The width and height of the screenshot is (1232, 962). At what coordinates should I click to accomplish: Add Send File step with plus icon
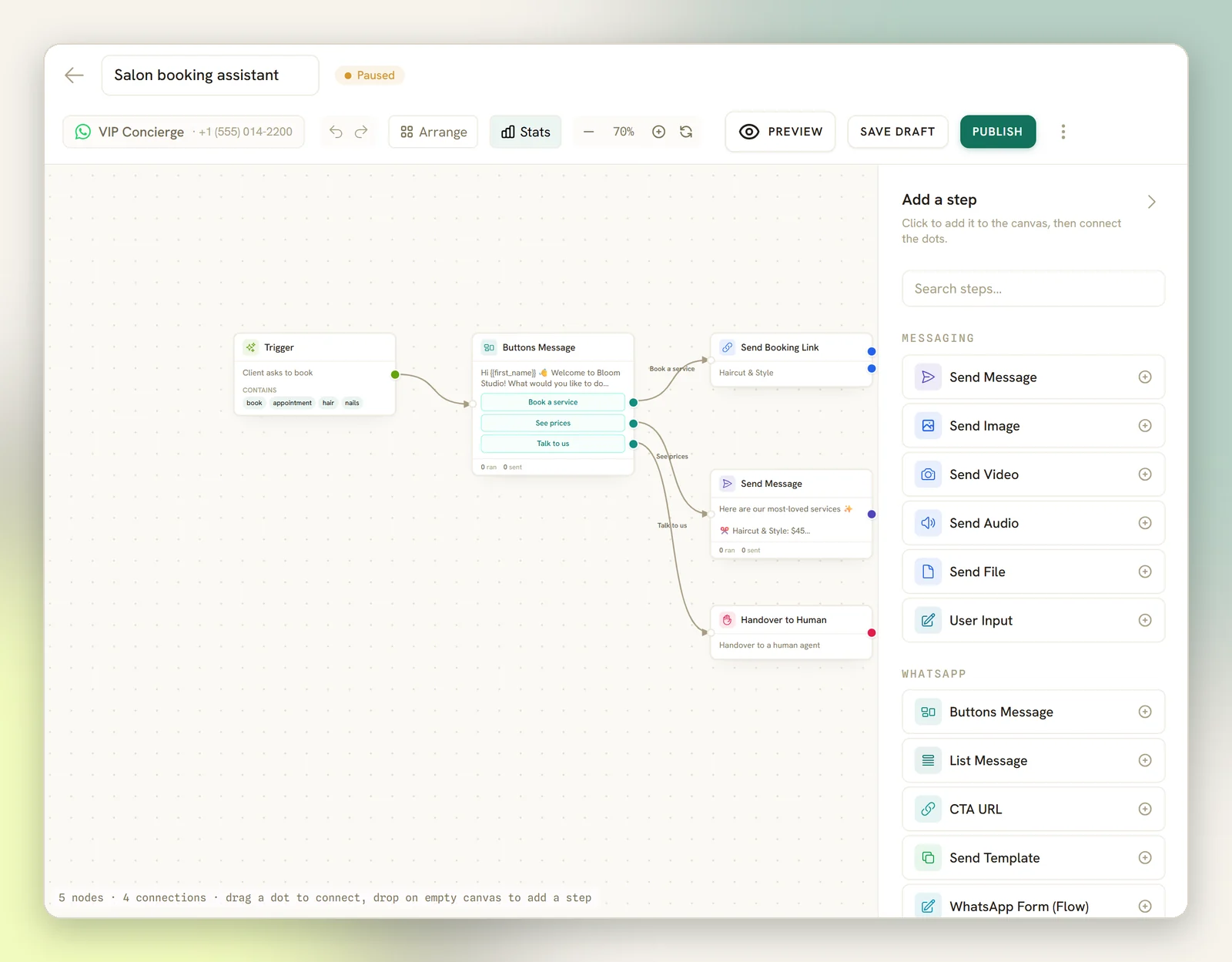[1145, 572]
